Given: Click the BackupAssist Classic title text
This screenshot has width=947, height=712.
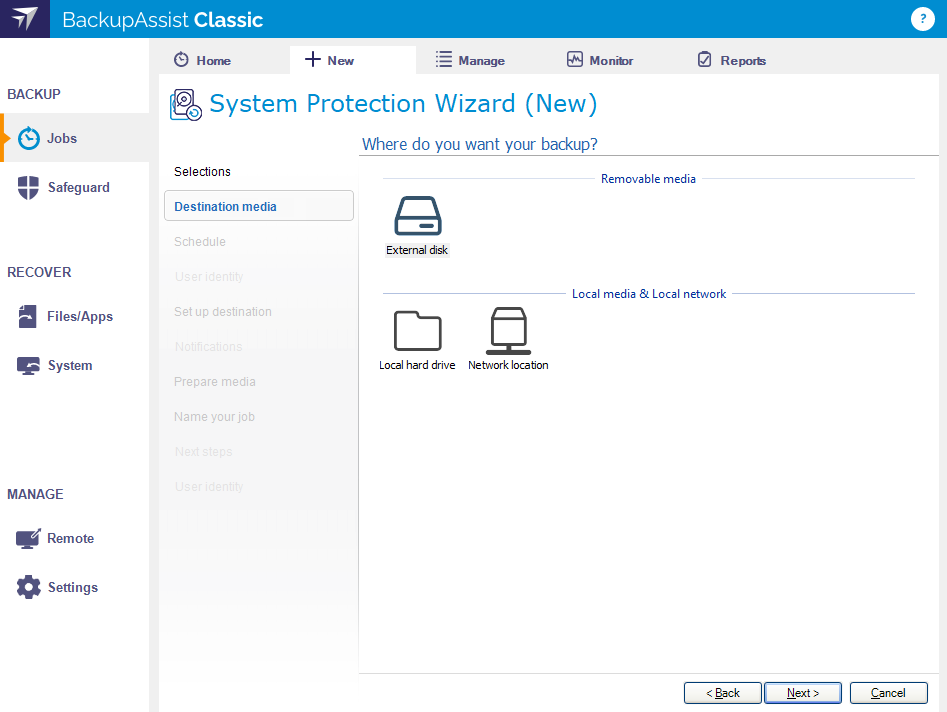Looking at the screenshot, I should [x=162, y=19].
